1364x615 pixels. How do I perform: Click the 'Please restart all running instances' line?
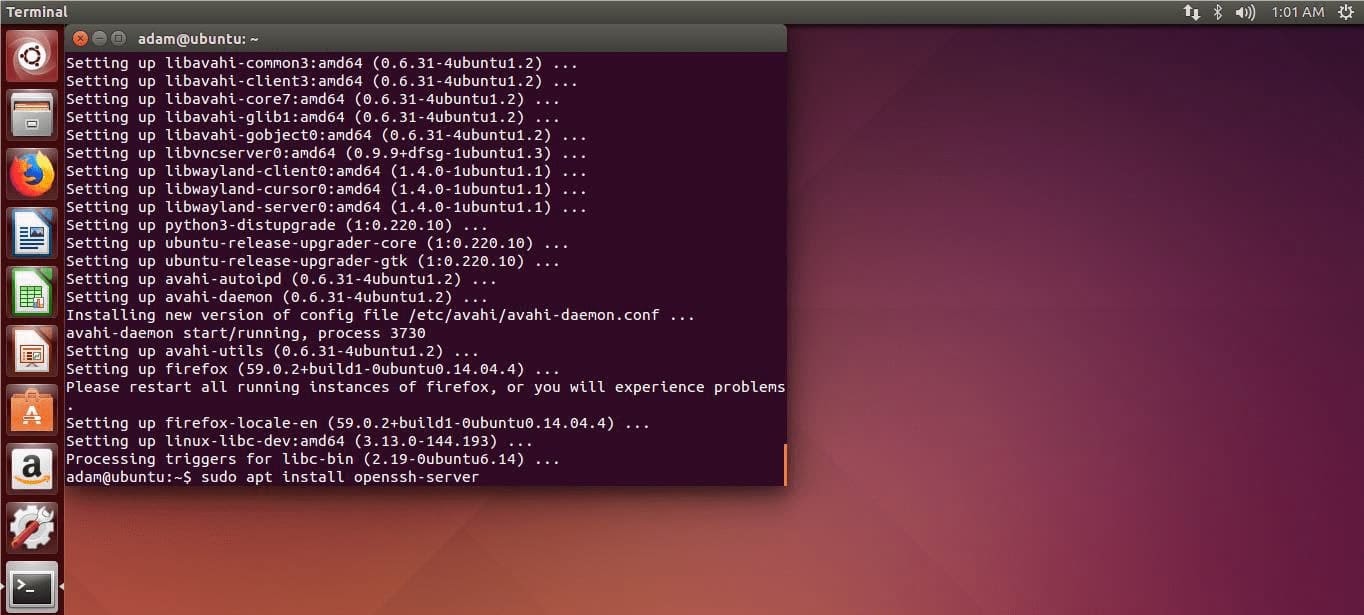(x=425, y=387)
